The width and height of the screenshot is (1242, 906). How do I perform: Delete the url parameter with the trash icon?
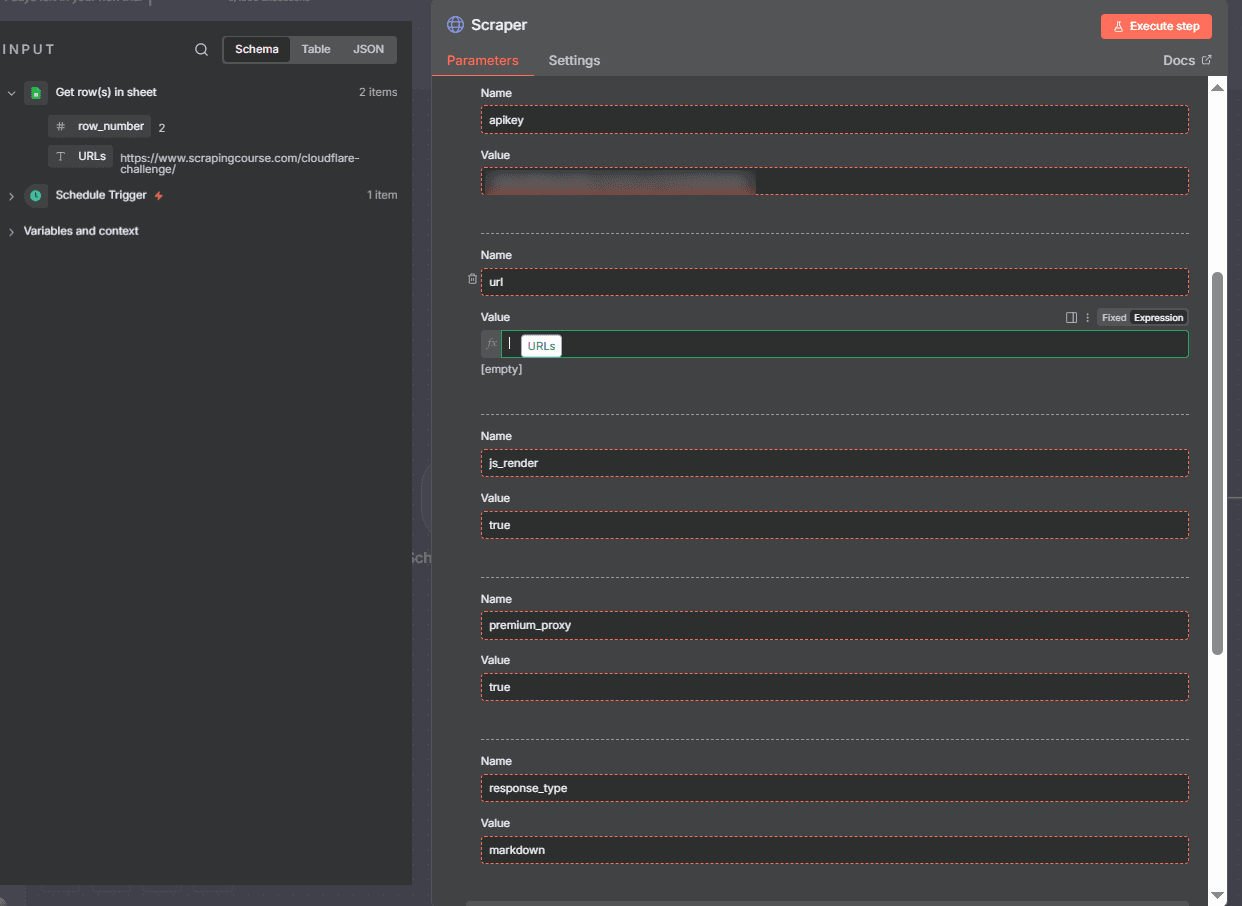coord(472,279)
